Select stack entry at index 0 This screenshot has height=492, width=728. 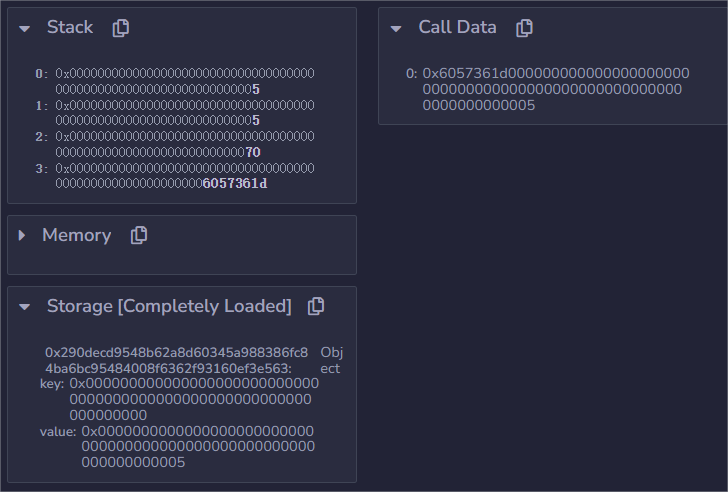coord(184,81)
